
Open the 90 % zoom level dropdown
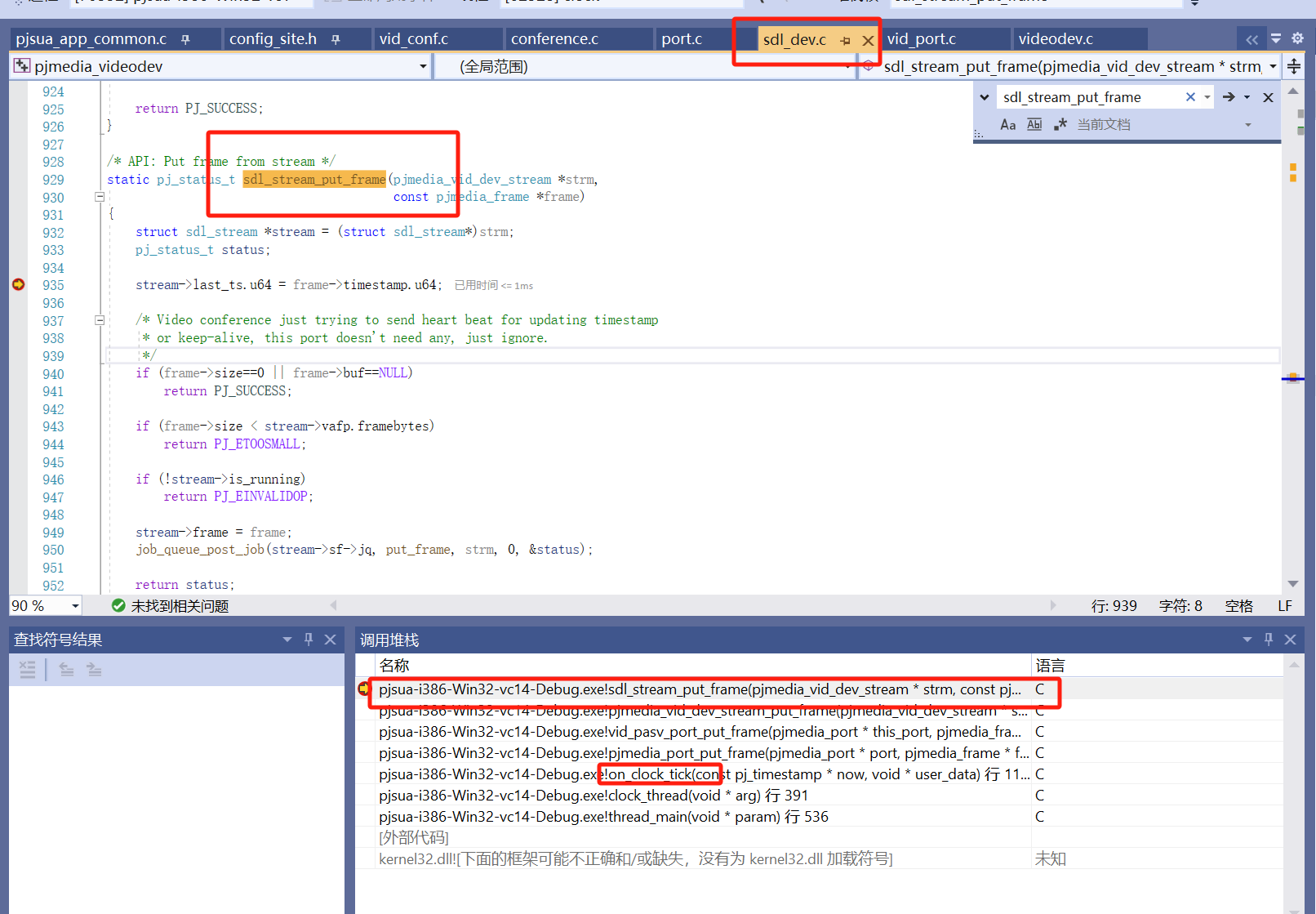pyautogui.click(x=75, y=606)
